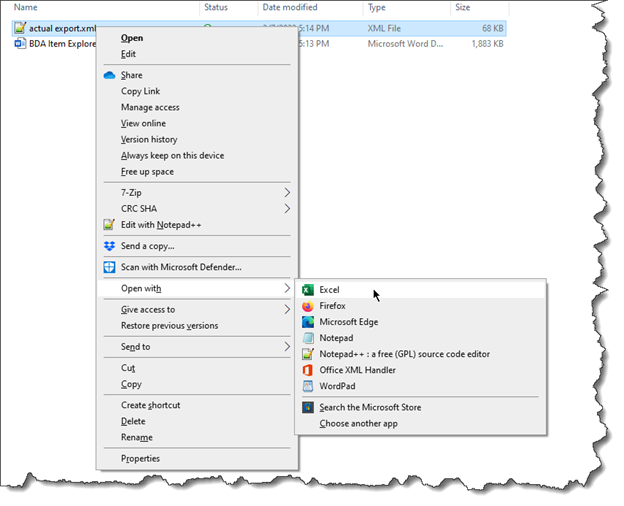Sort by the Size column header

tap(463, 7)
